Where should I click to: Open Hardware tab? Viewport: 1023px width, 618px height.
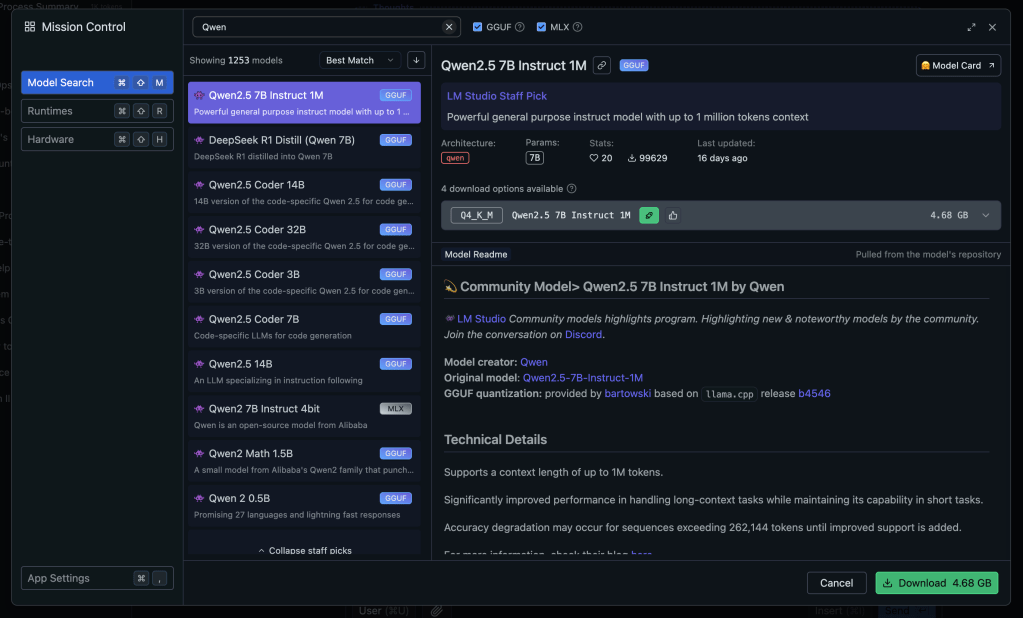click(97, 139)
